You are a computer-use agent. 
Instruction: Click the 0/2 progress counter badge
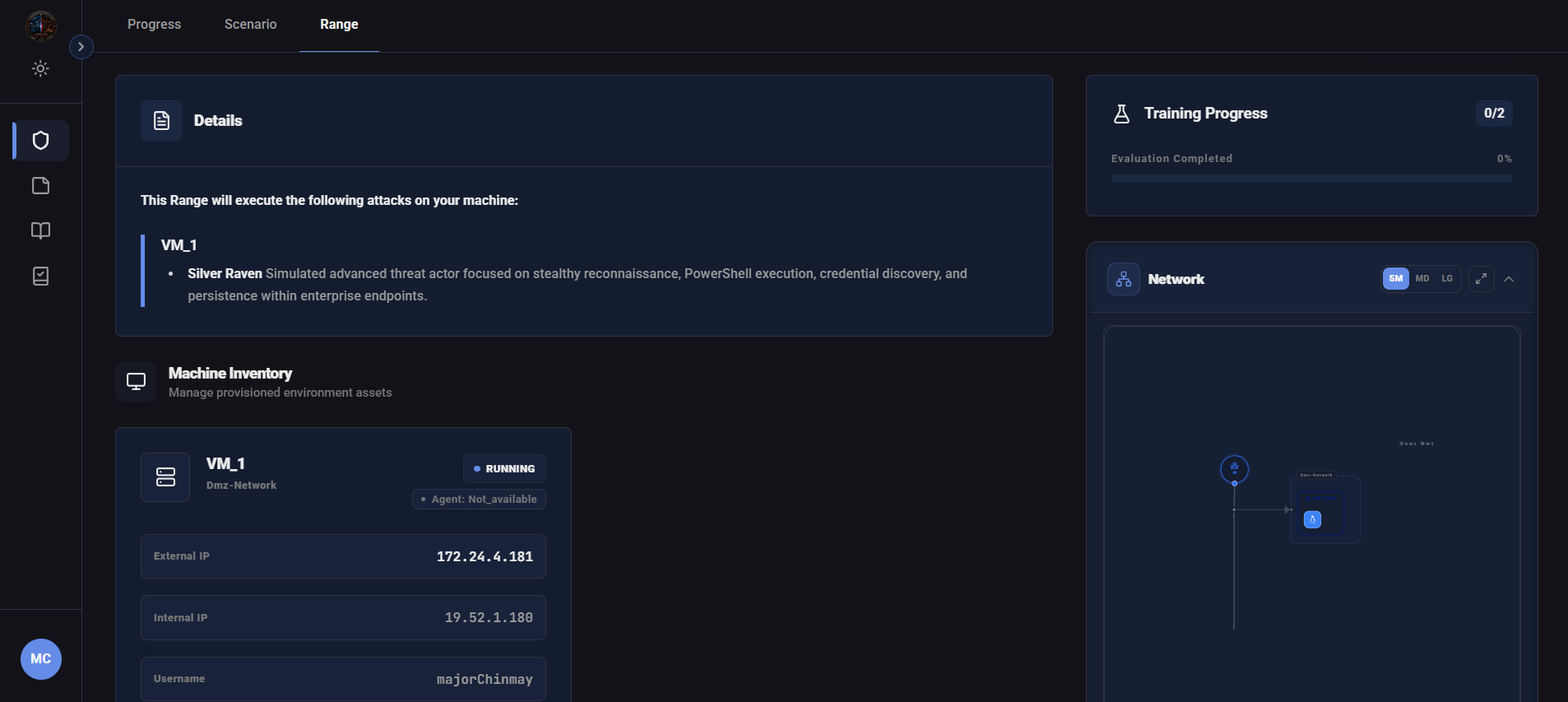[x=1494, y=114]
